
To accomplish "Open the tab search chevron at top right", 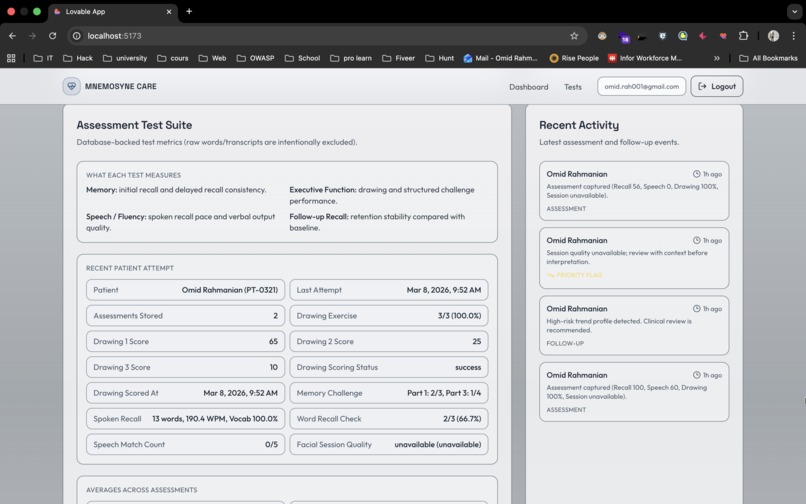I will click(x=795, y=11).
